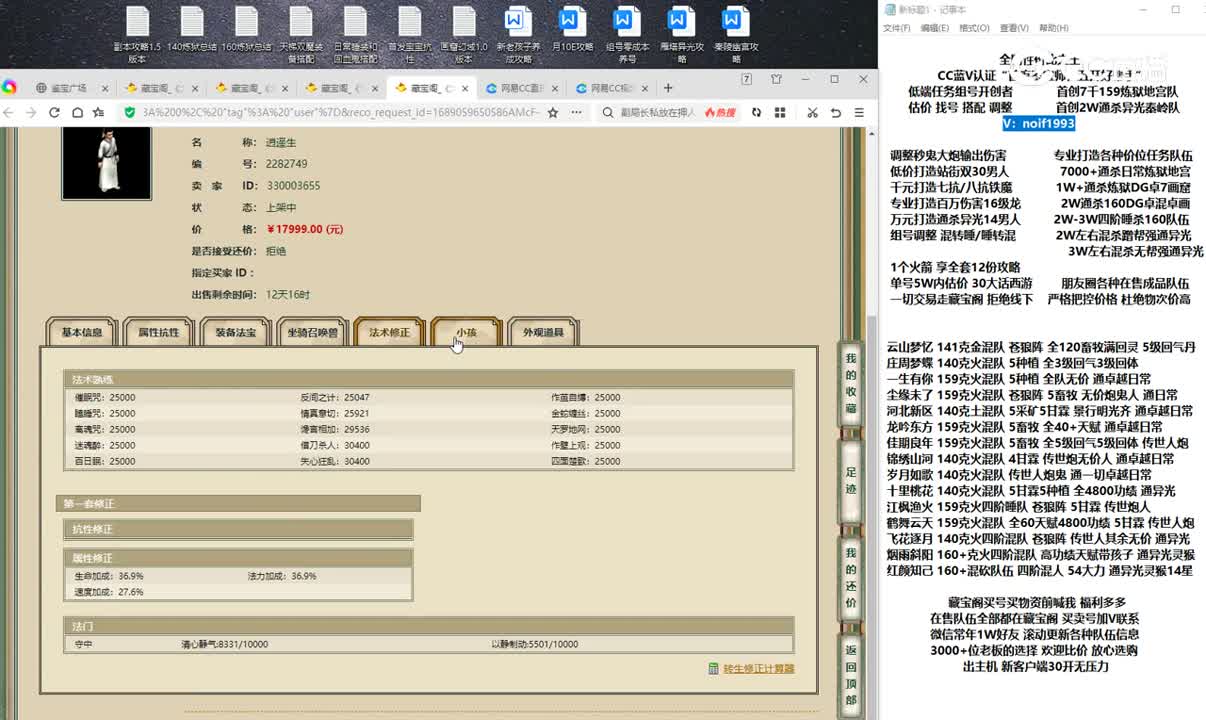Open the address bar more-options dots
The image size is (1206, 720).
[576, 113]
